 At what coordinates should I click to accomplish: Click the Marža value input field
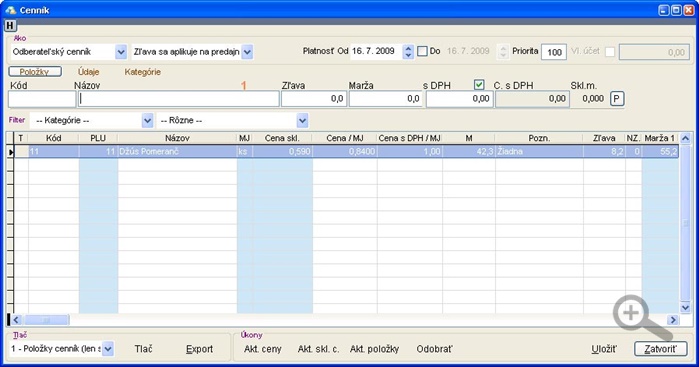(385, 99)
